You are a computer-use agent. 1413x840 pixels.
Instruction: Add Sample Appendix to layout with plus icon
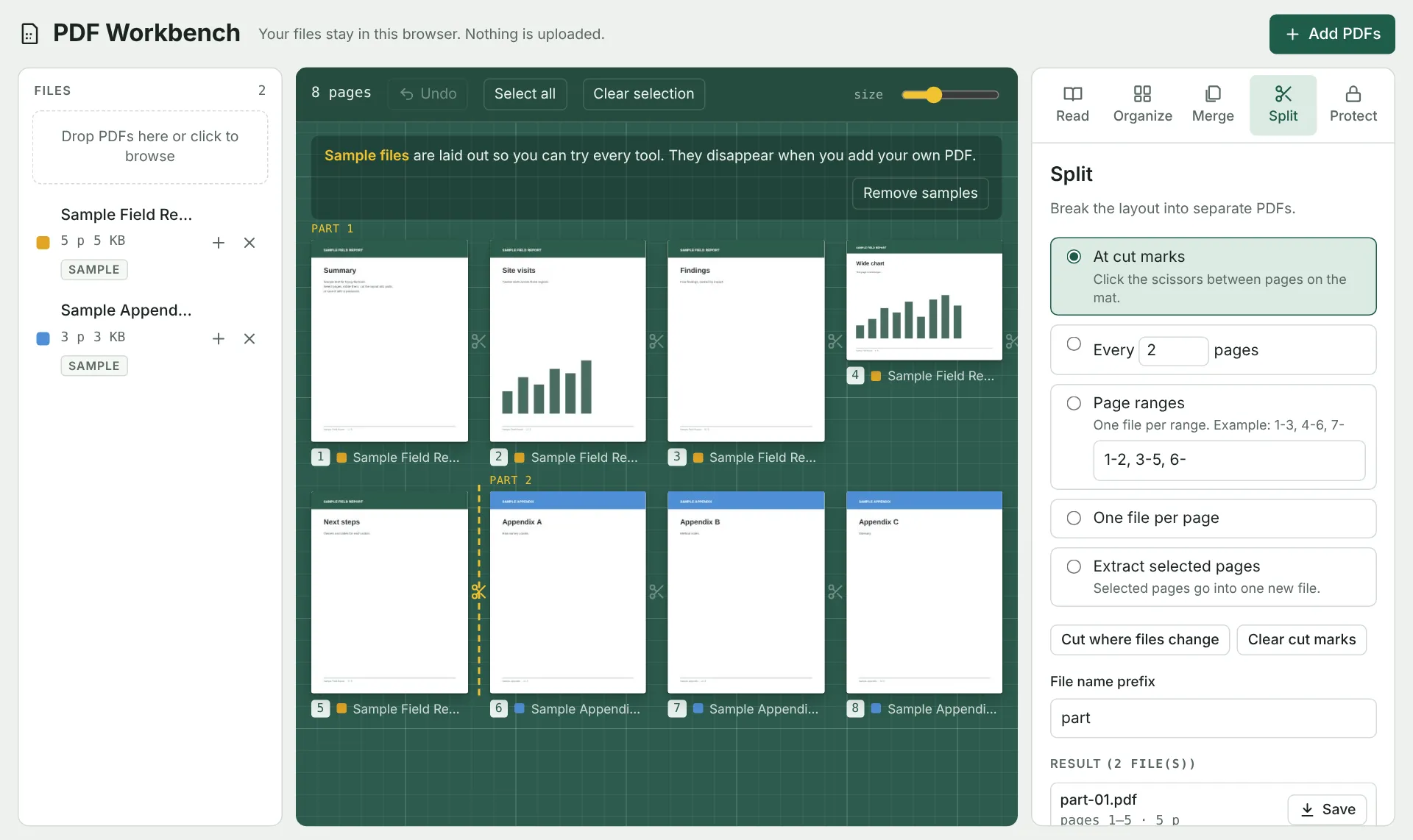[219, 338]
